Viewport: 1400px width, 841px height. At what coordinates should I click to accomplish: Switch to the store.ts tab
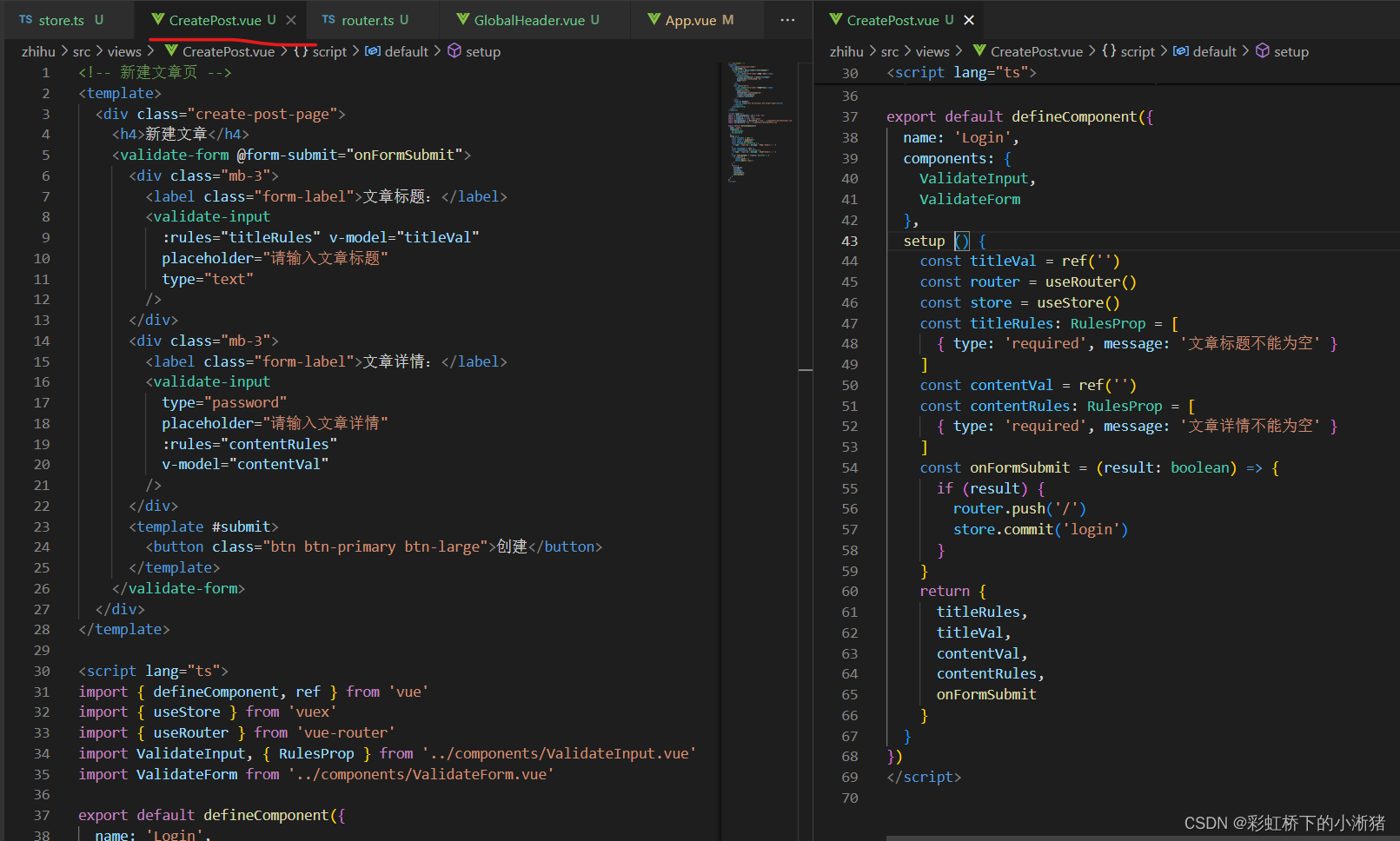pyautogui.click(x=61, y=20)
